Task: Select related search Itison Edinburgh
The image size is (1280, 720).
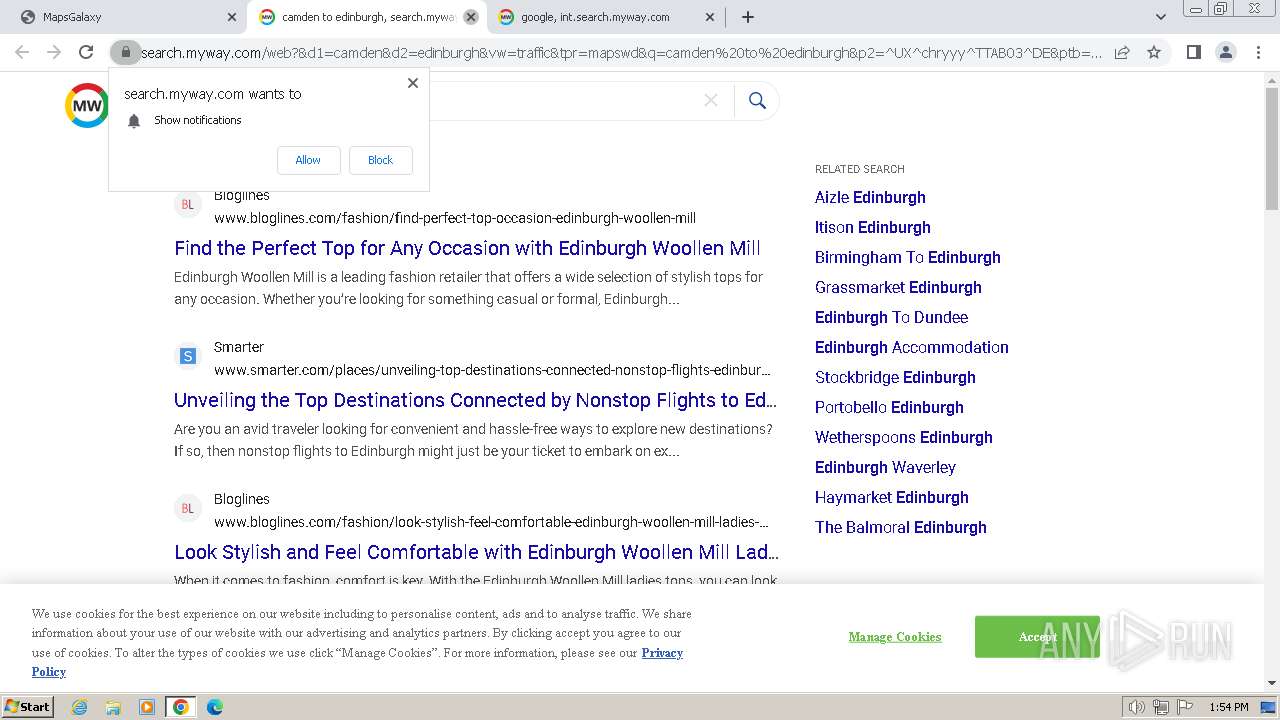Action: click(873, 227)
